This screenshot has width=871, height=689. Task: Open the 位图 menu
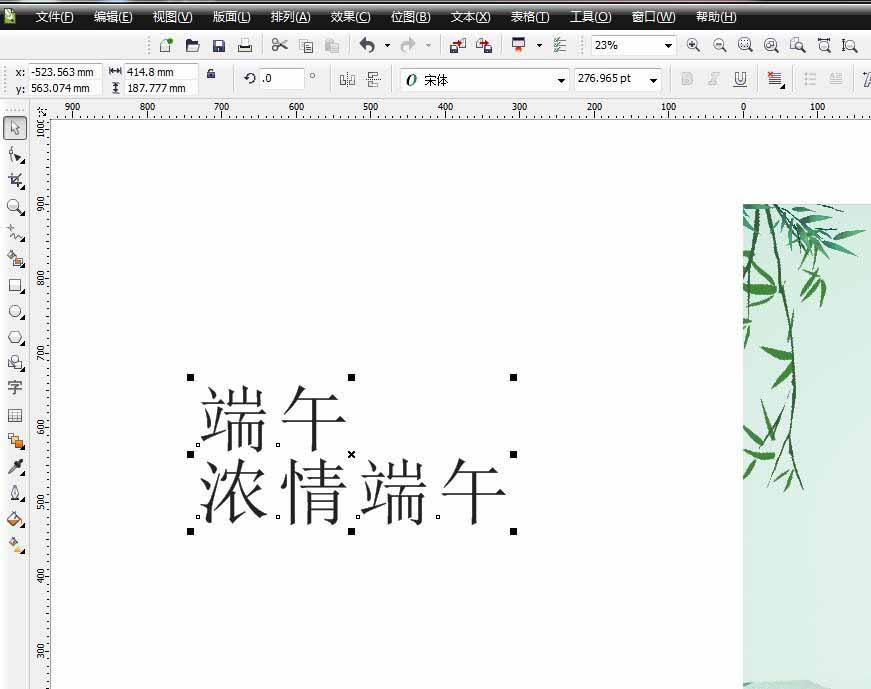(x=410, y=16)
